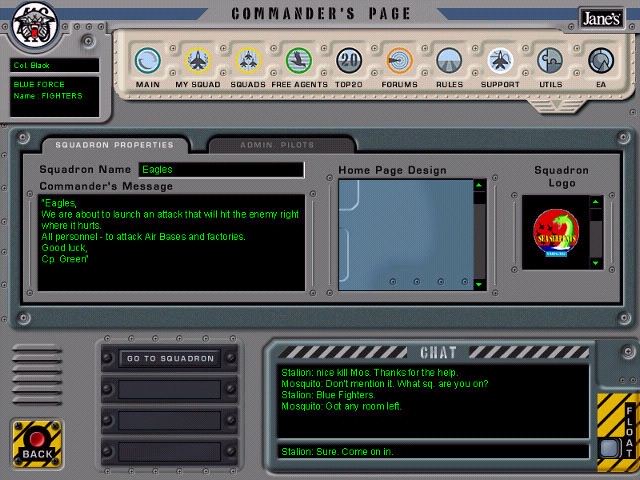Click the Support jet icon
640x480 pixels.
click(500, 61)
